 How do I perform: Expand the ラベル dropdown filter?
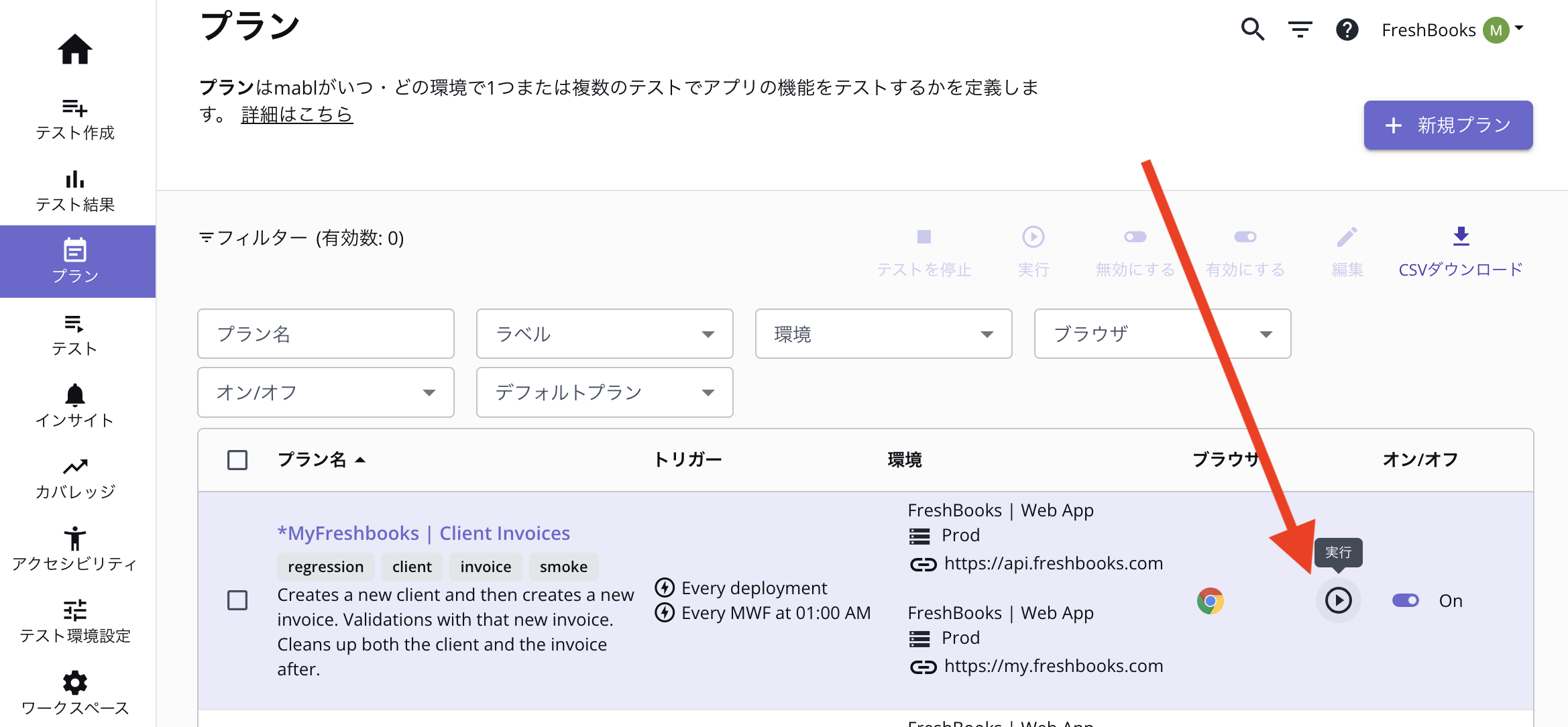[604, 334]
